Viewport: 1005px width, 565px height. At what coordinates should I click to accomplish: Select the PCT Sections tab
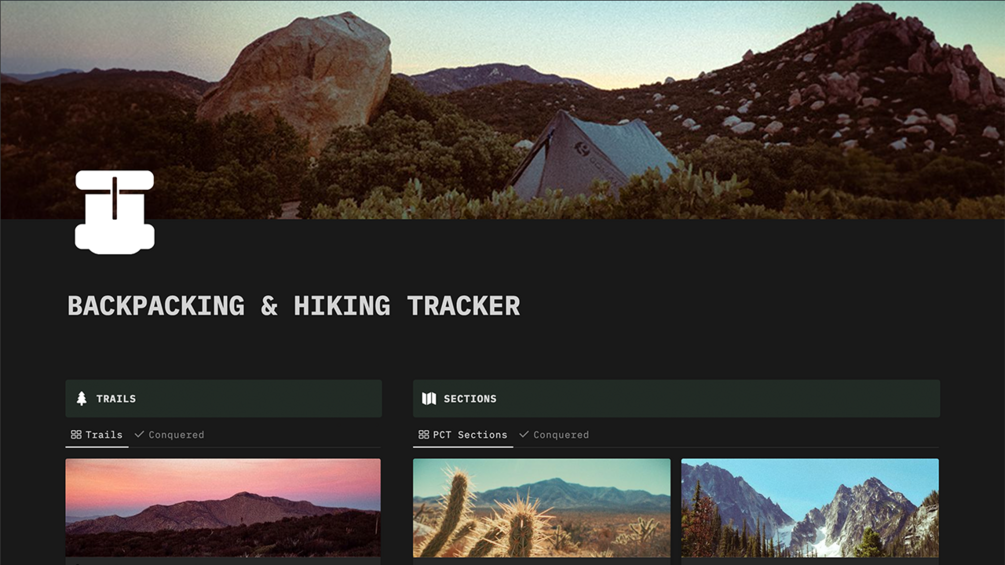463,435
